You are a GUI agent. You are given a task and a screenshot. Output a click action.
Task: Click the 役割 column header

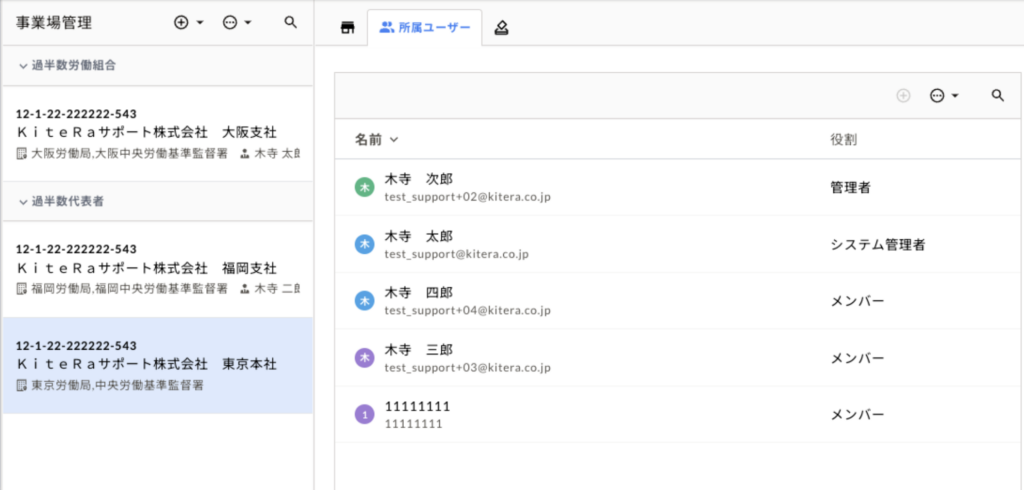(x=843, y=140)
